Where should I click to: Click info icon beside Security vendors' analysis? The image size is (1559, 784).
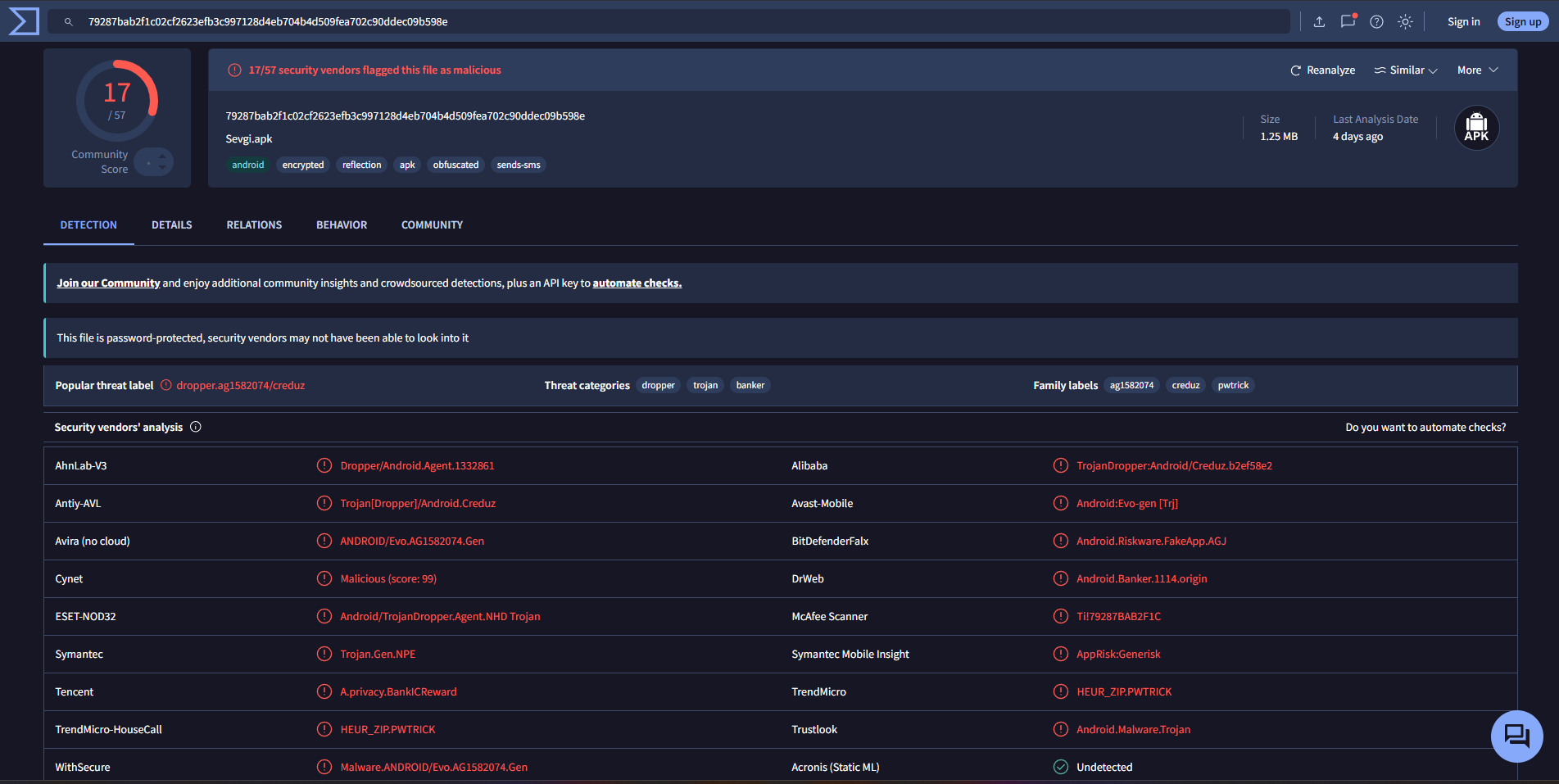[x=196, y=427]
